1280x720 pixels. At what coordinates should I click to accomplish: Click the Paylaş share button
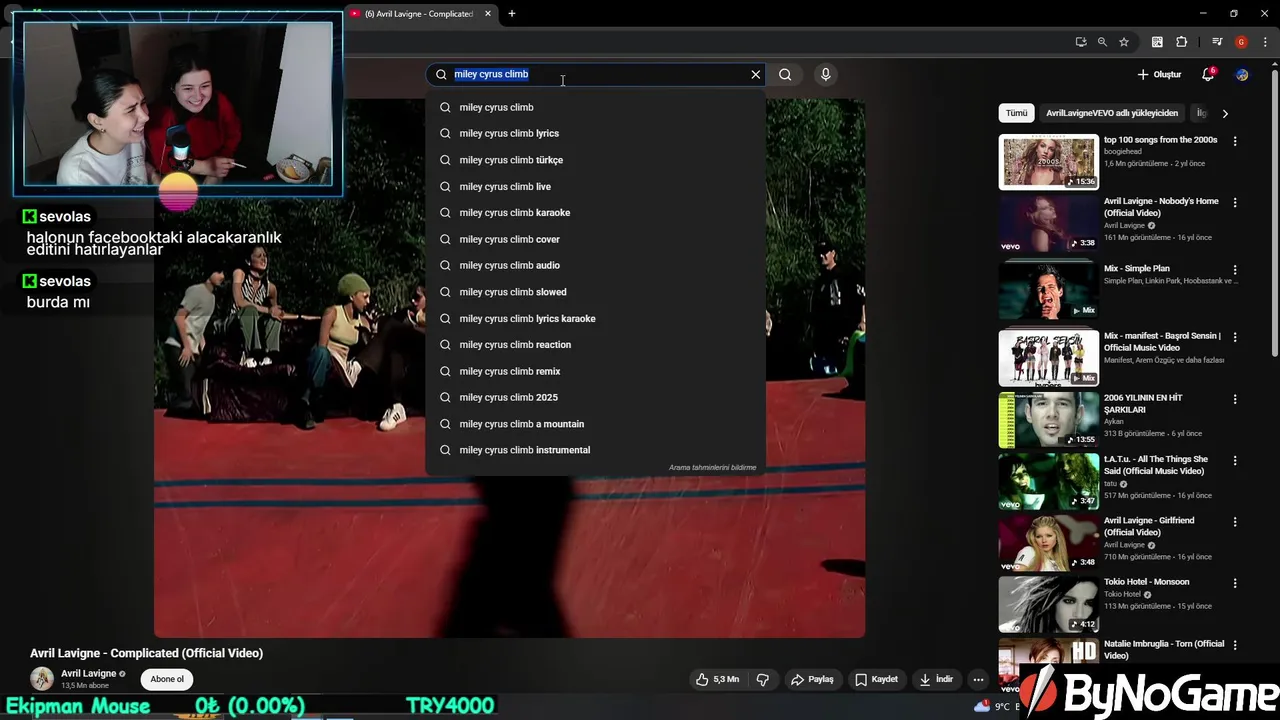coord(812,679)
